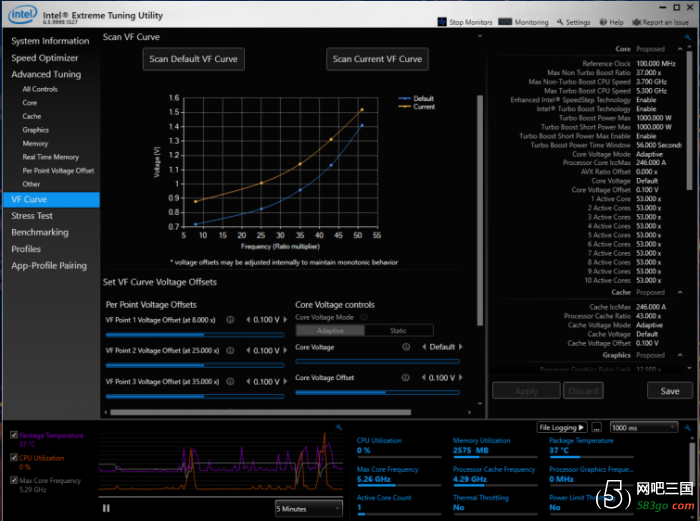Go to Stress Test page
This screenshot has width=700, height=521.
(x=32, y=216)
